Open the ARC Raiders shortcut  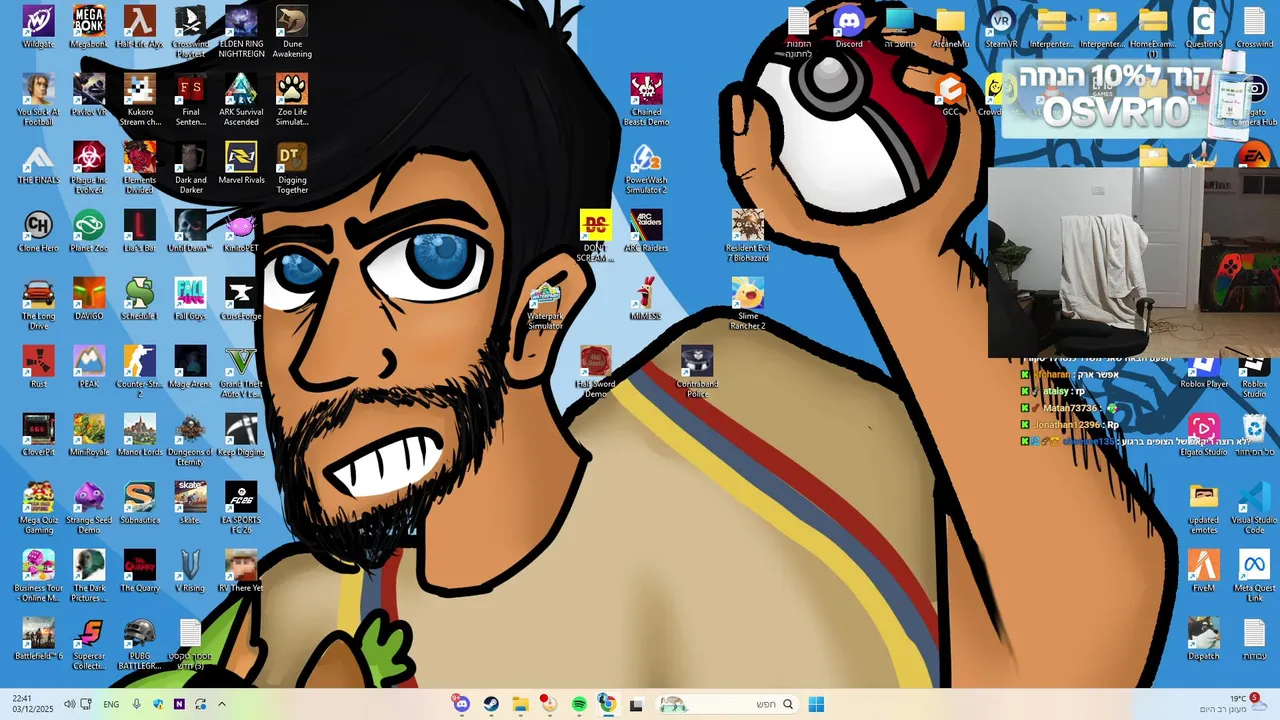pos(646,232)
